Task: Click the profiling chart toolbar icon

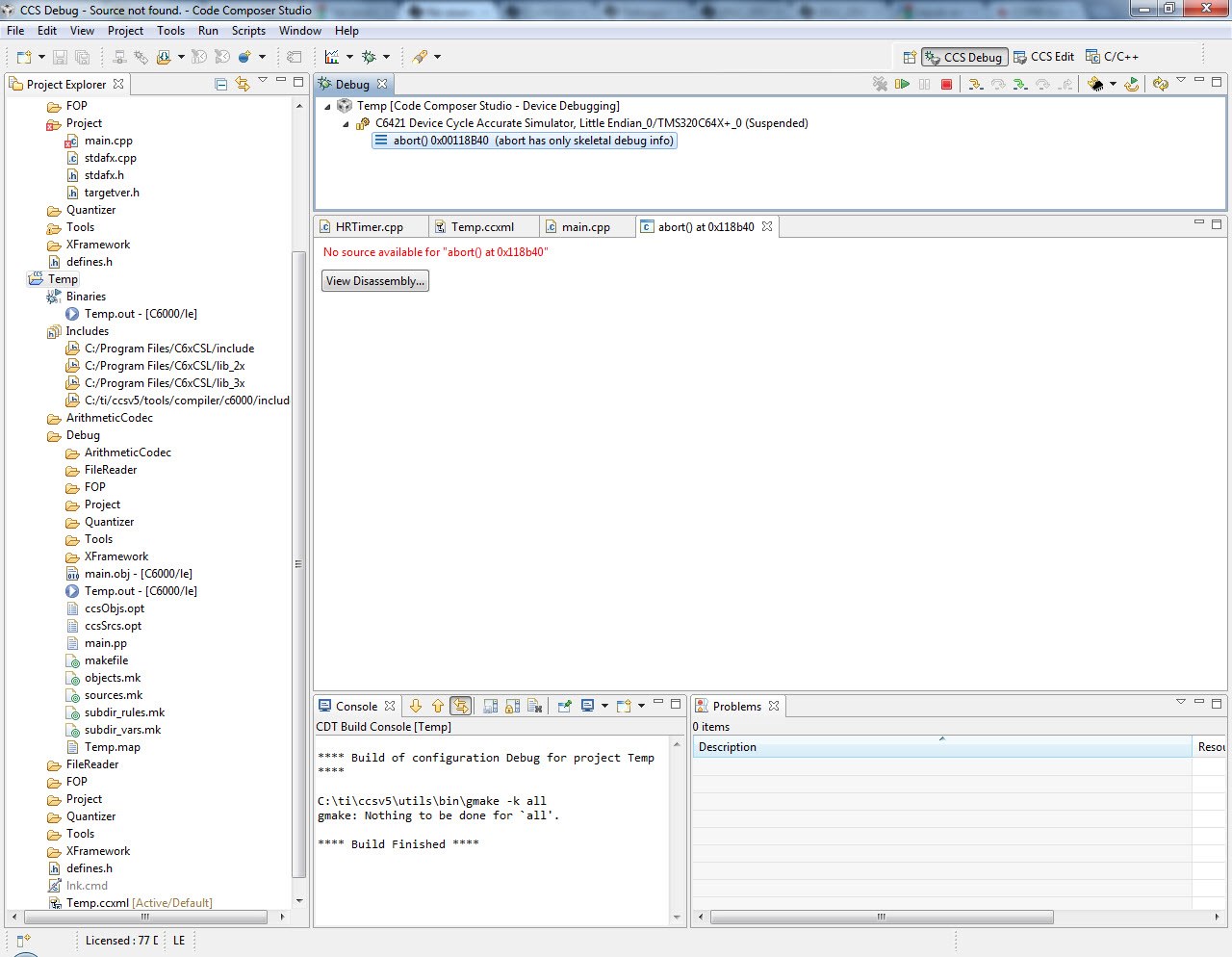Action: tap(332, 57)
